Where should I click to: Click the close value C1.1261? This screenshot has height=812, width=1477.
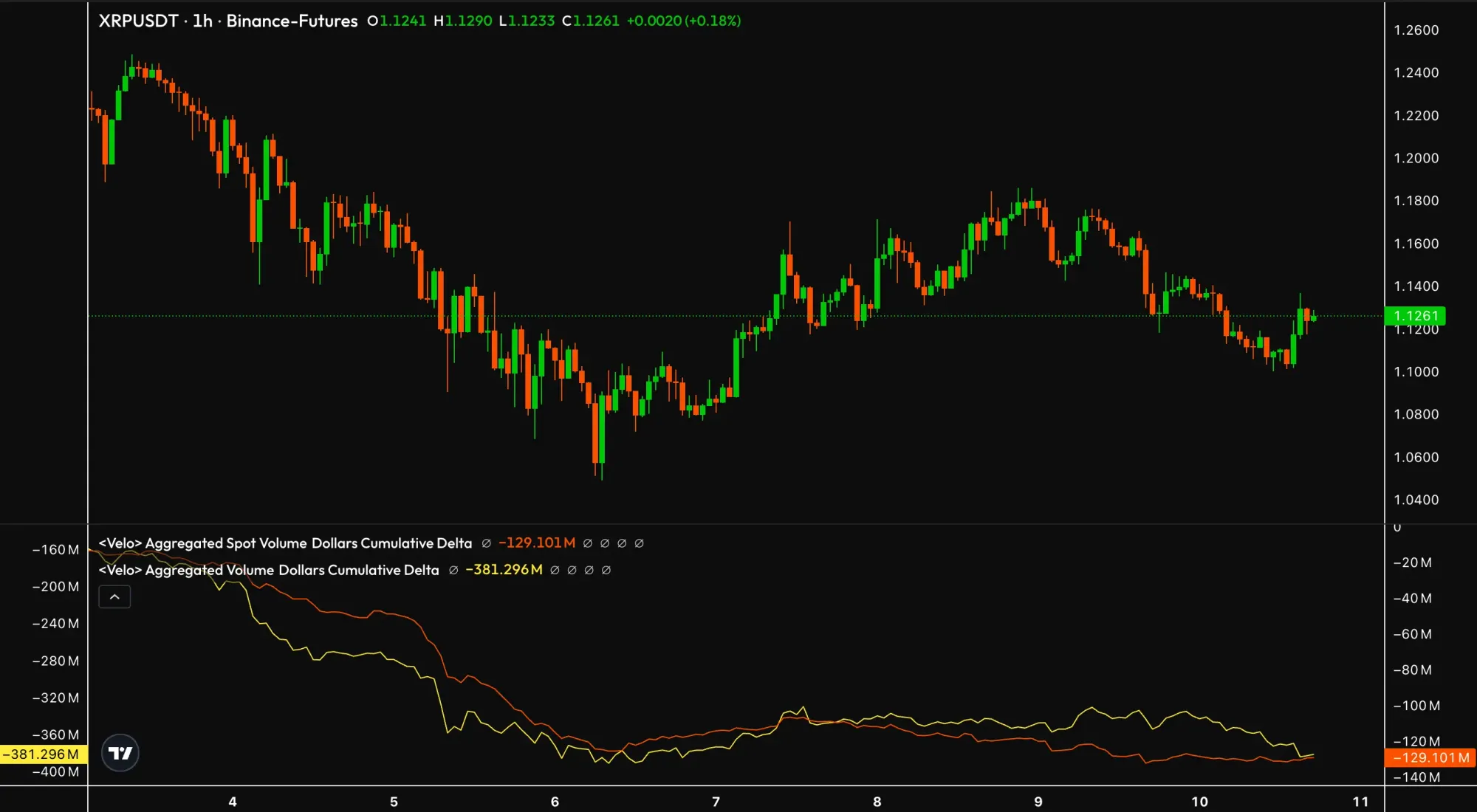pyautogui.click(x=591, y=21)
